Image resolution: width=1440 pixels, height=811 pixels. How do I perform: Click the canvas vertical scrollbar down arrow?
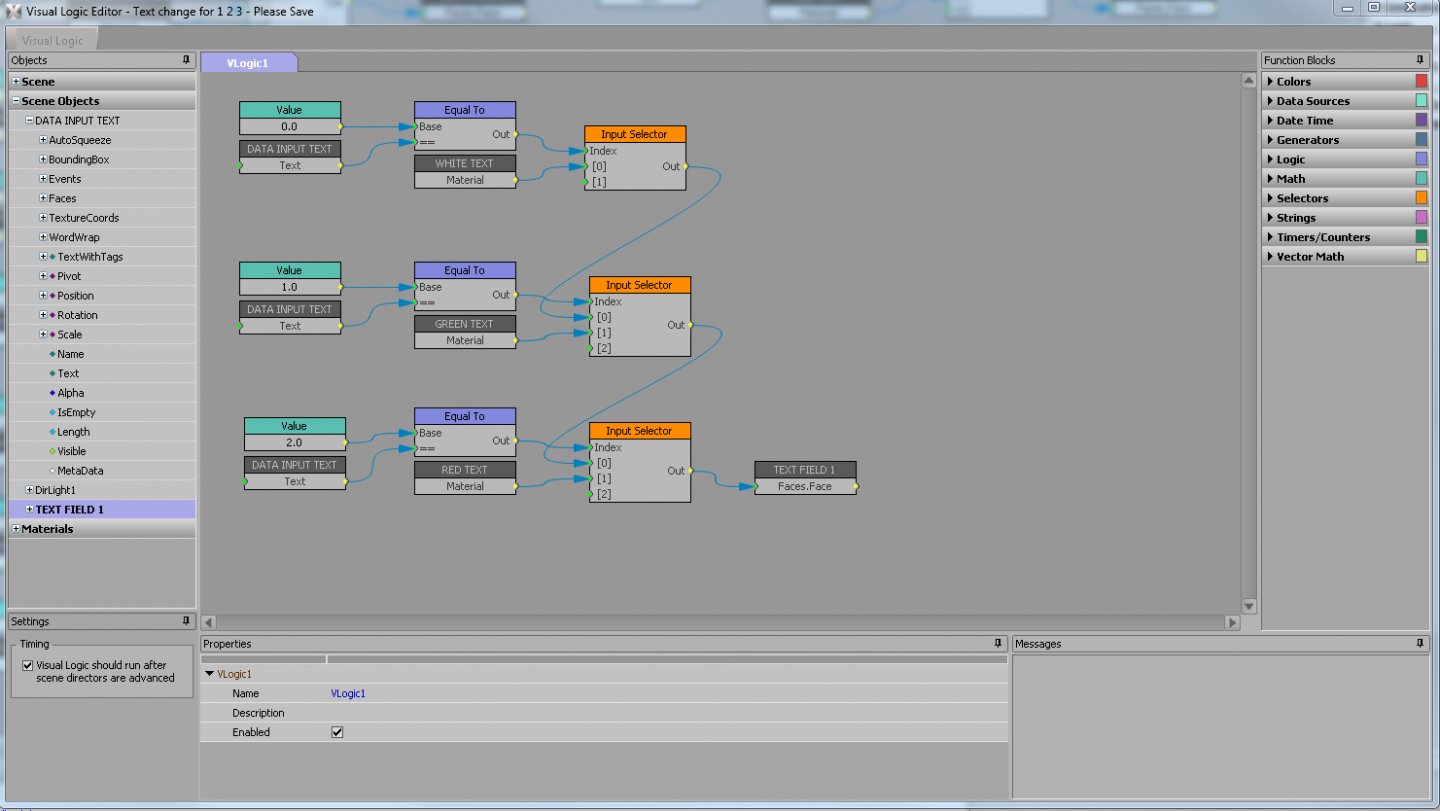[x=1248, y=606]
